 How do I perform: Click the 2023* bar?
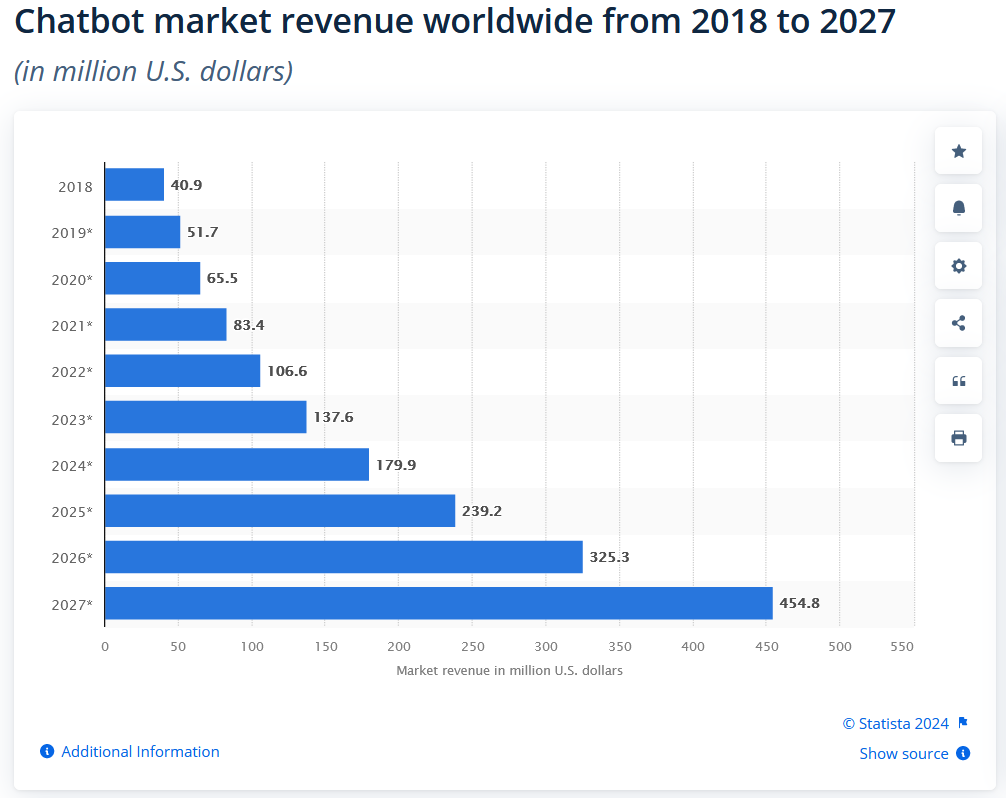tap(206, 417)
